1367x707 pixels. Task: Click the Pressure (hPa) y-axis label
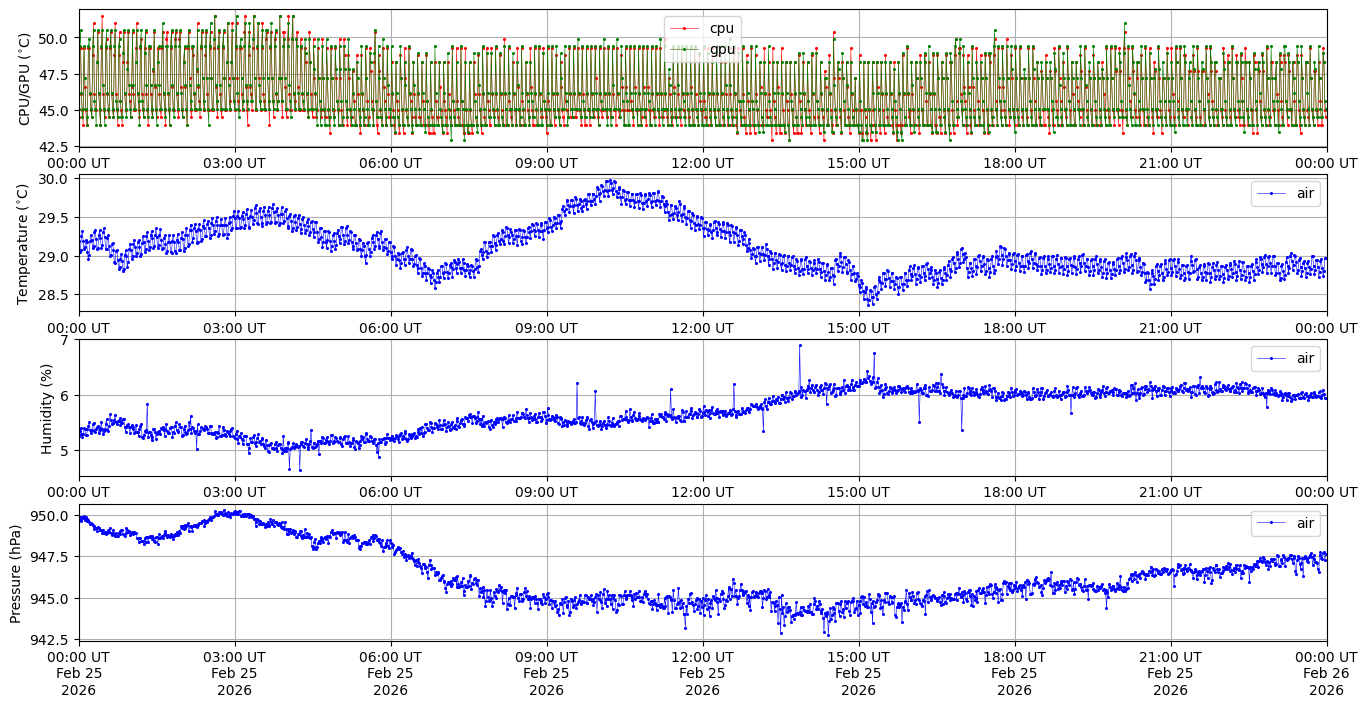click(17, 572)
